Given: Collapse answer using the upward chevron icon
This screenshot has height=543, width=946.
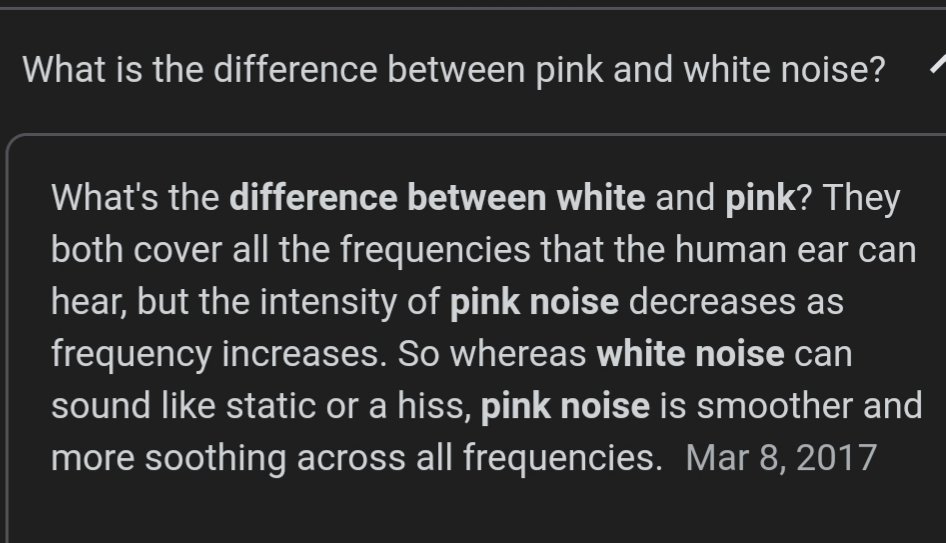Looking at the screenshot, I should click(938, 63).
